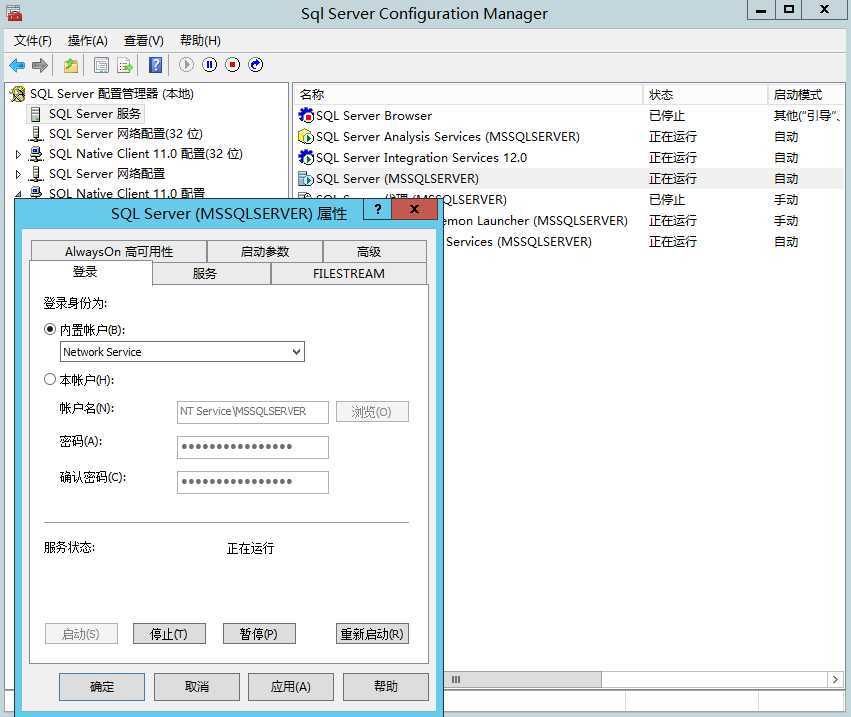The width and height of the screenshot is (851, 717).
Task: Click the back arrow toolbar icon
Action: click(x=17, y=65)
